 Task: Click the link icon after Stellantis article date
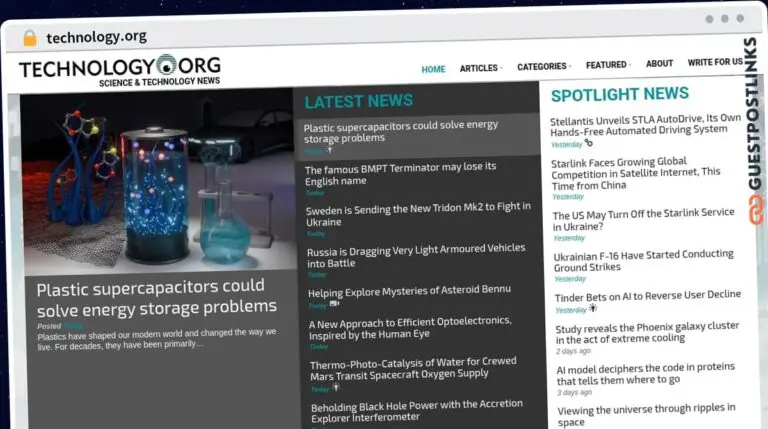point(589,143)
